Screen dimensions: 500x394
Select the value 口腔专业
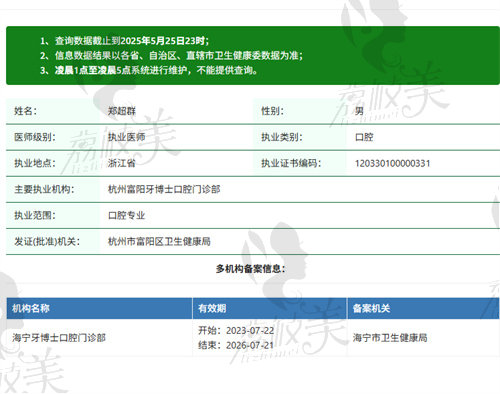point(126,215)
